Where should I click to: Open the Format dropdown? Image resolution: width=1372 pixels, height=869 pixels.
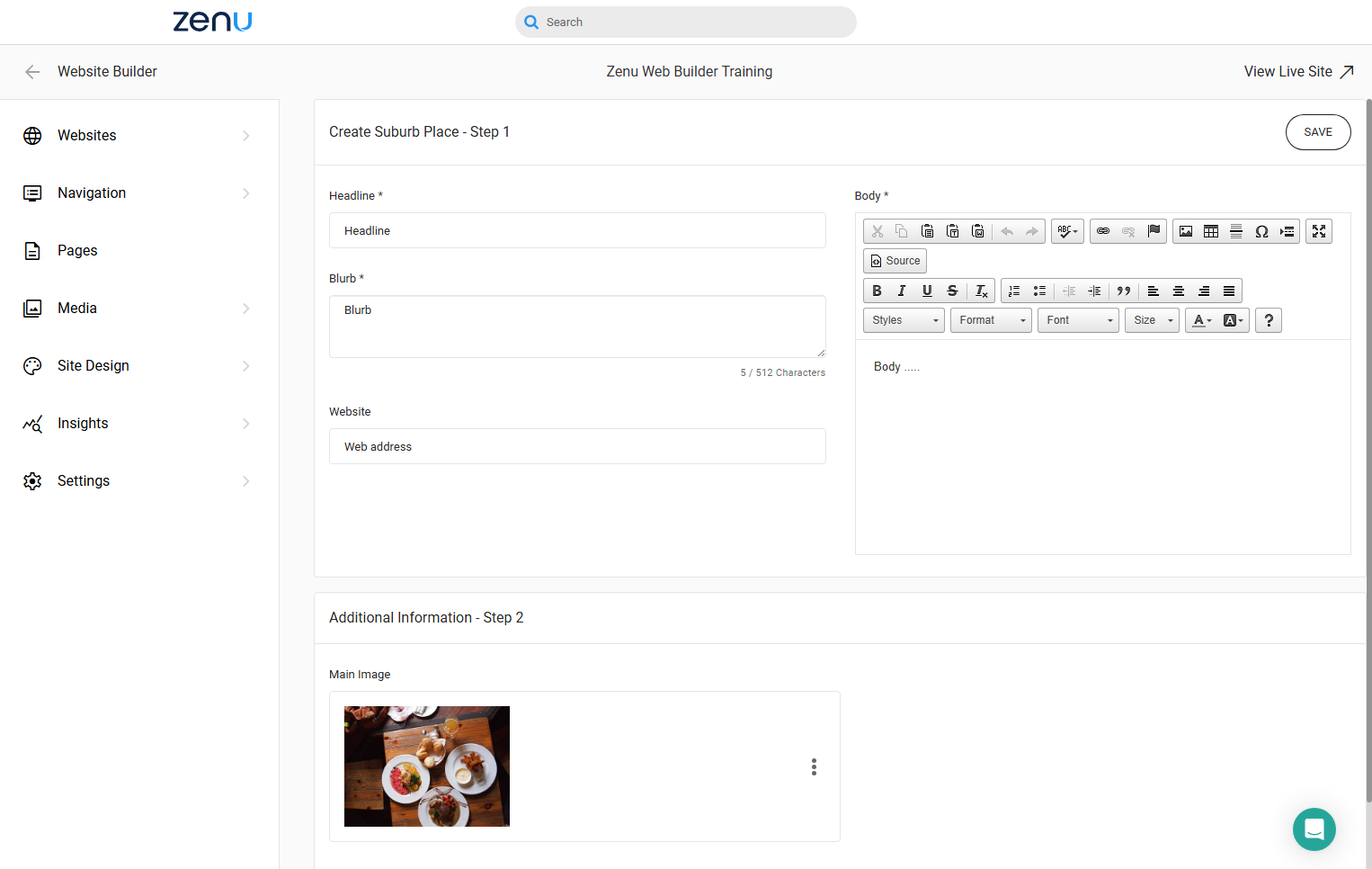click(991, 320)
